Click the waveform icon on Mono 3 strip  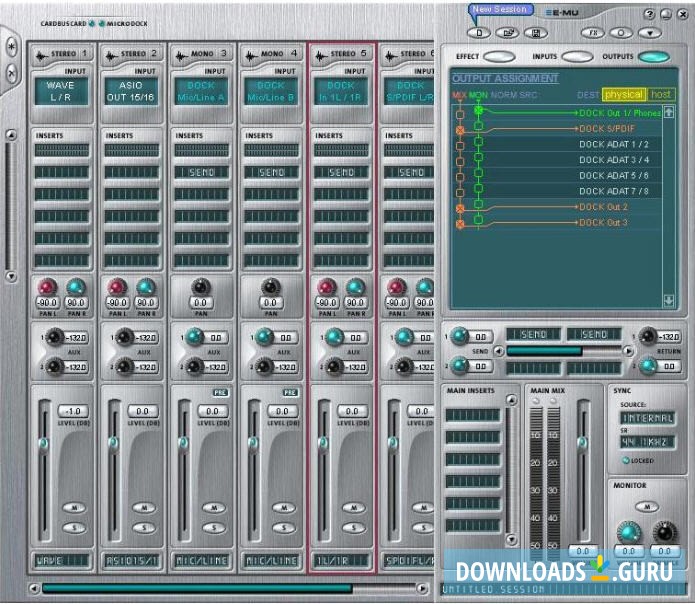pos(182,55)
